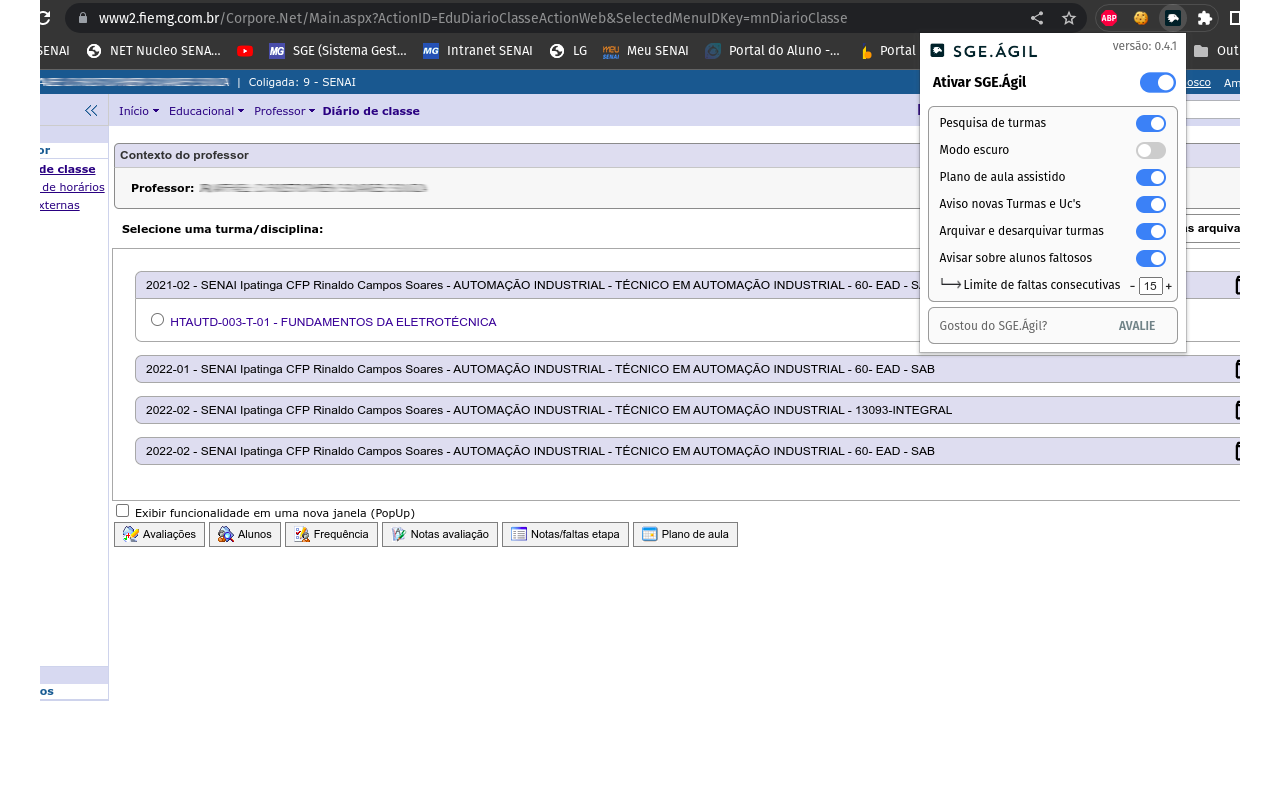Toggle Avisar sobre alunos faltosos switch
Screen dimensions: 1280x800
(x=1151, y=258)
